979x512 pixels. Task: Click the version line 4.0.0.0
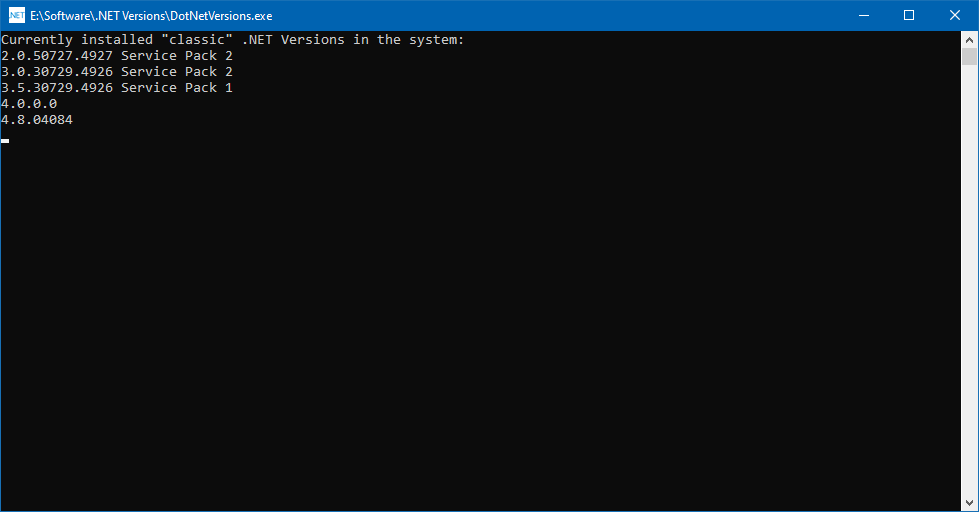tap(29, 104)
